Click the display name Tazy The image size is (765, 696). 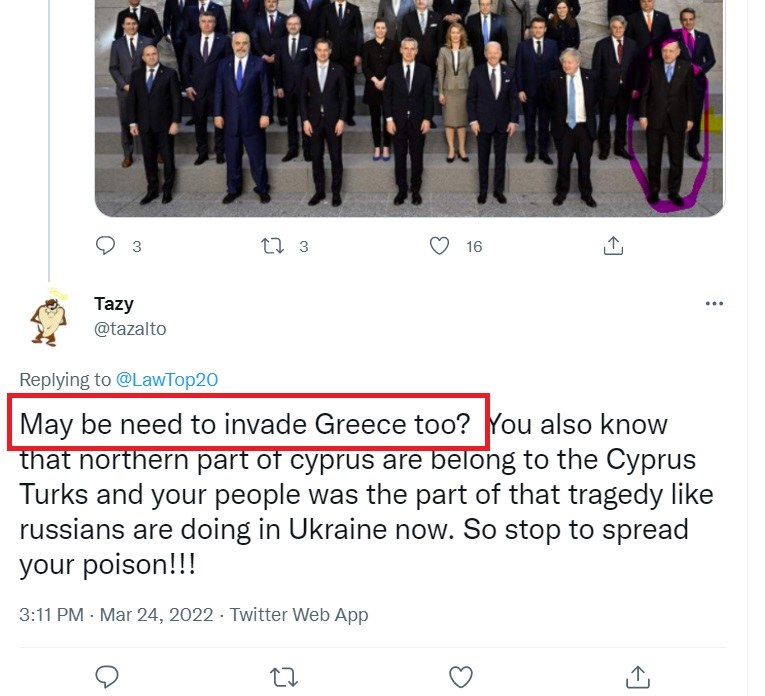(x=114, y=304)
